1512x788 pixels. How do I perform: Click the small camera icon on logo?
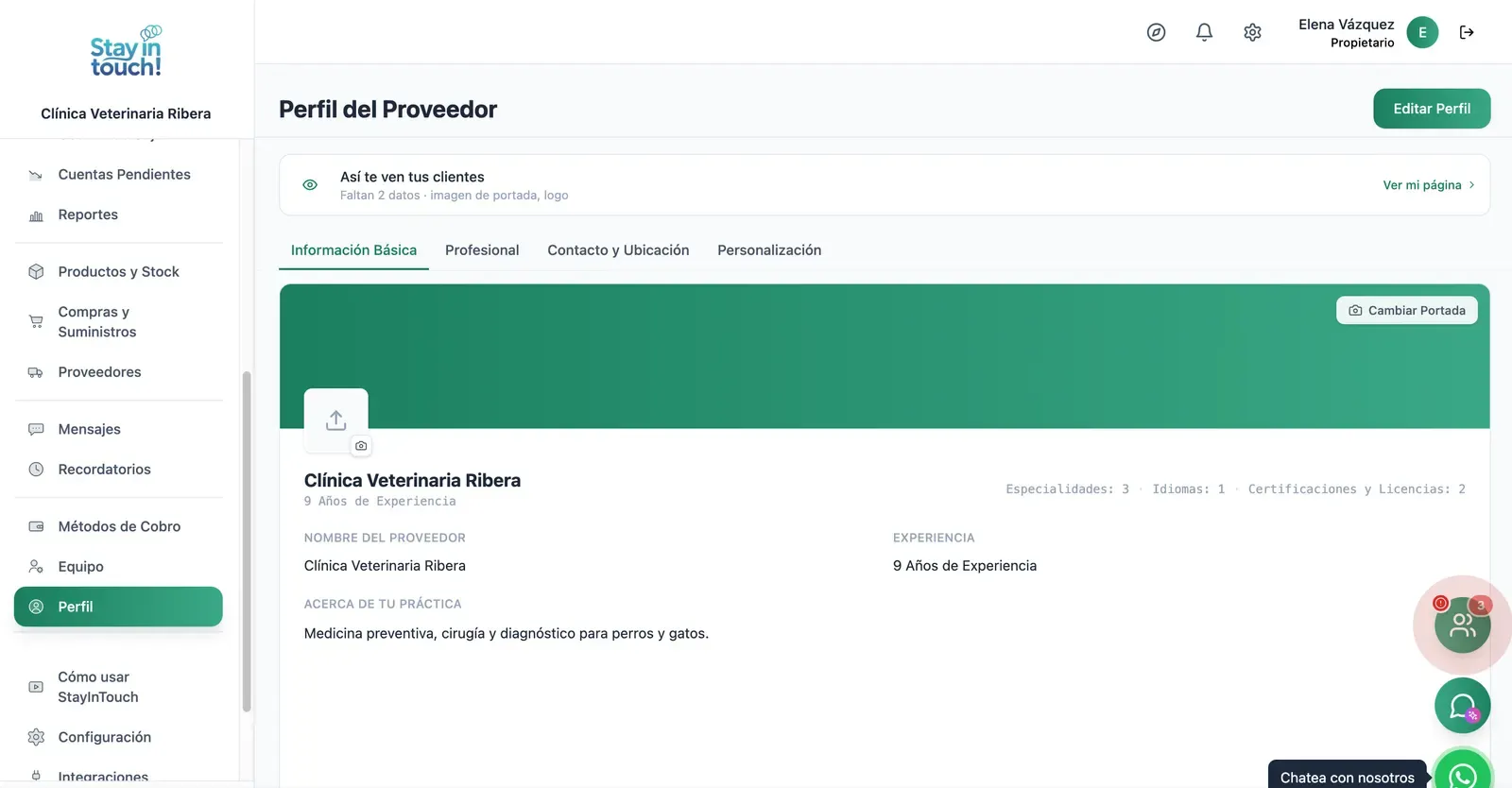point(361,446)
